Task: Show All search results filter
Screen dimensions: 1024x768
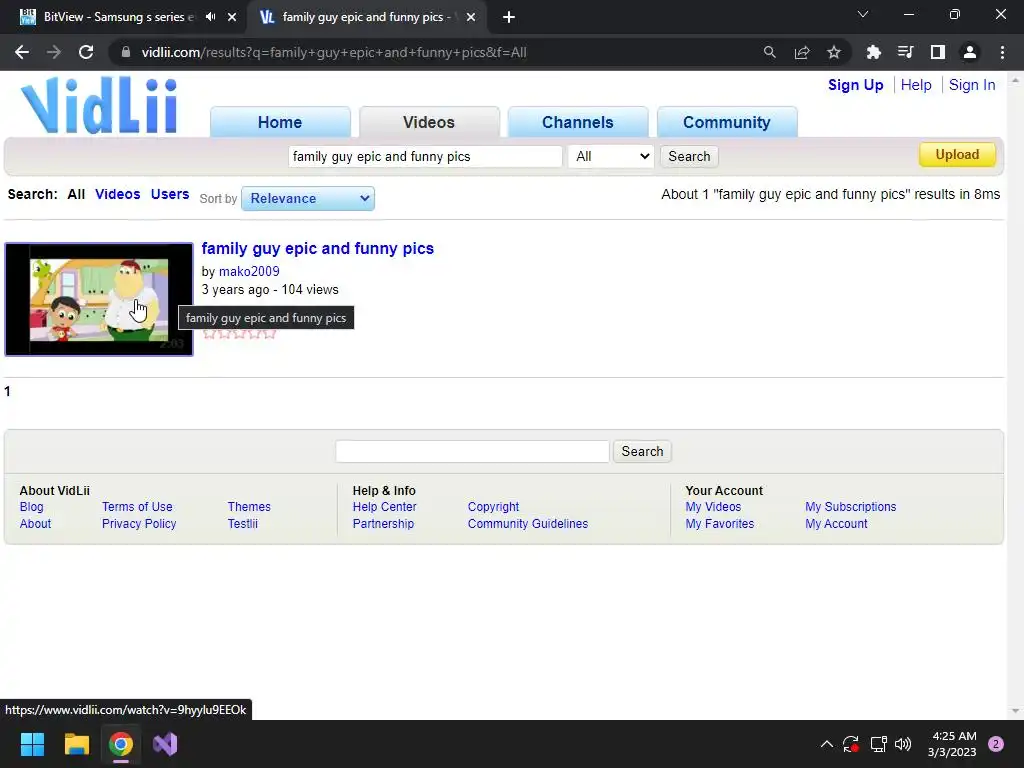Action: click(x=76, y=194)
